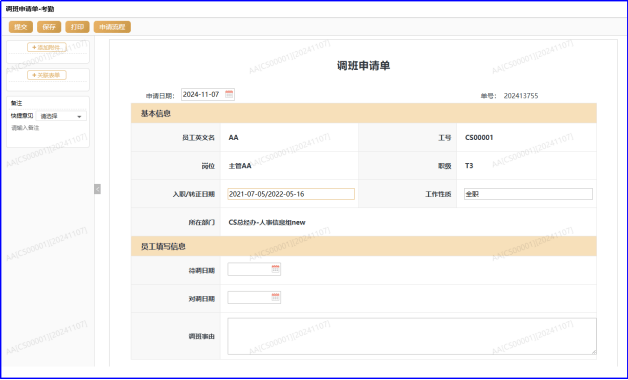Click the 关联表单 link form button

(47, 75)
